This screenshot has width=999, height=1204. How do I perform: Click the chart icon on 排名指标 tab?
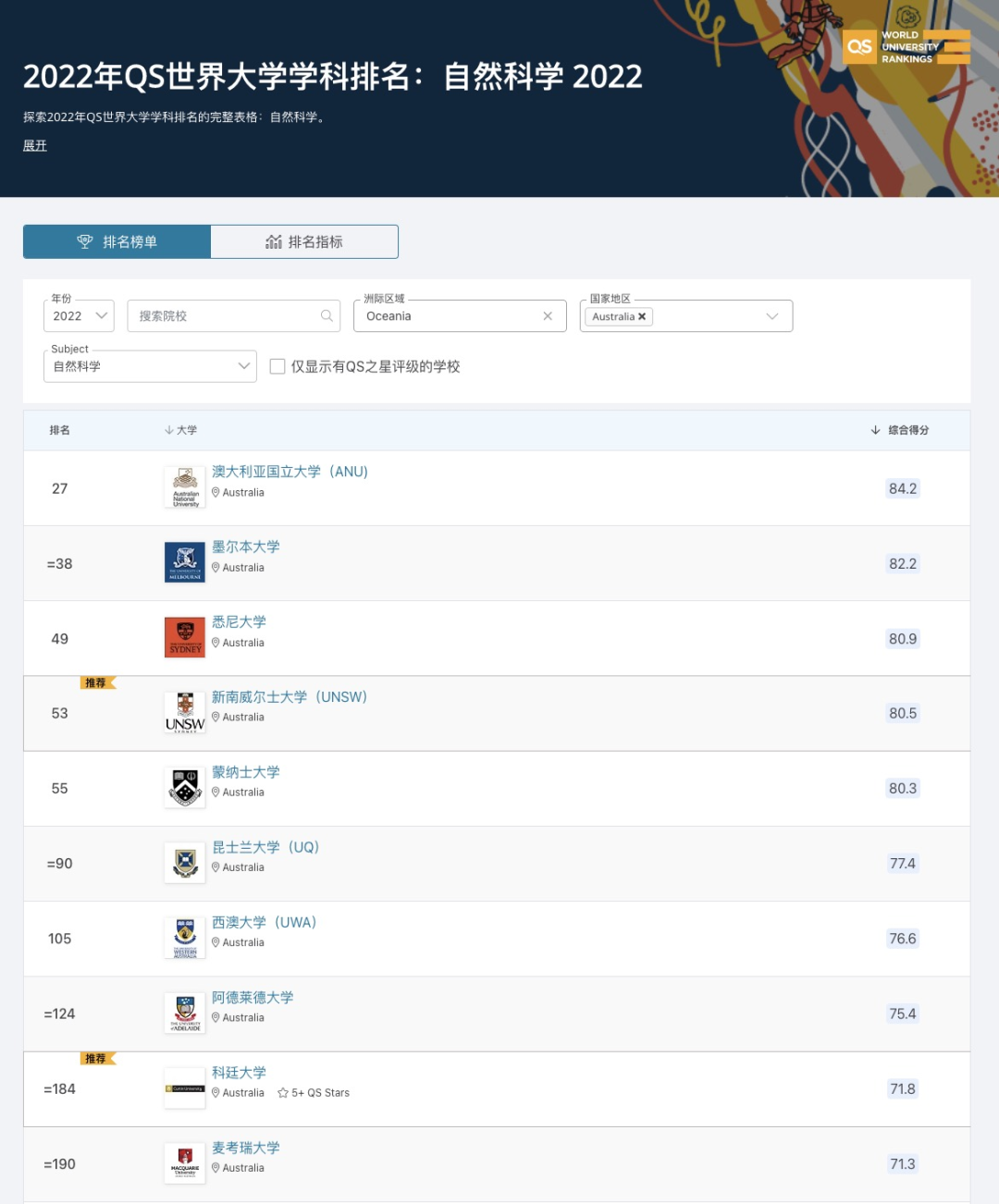click(x=274, y=242)
